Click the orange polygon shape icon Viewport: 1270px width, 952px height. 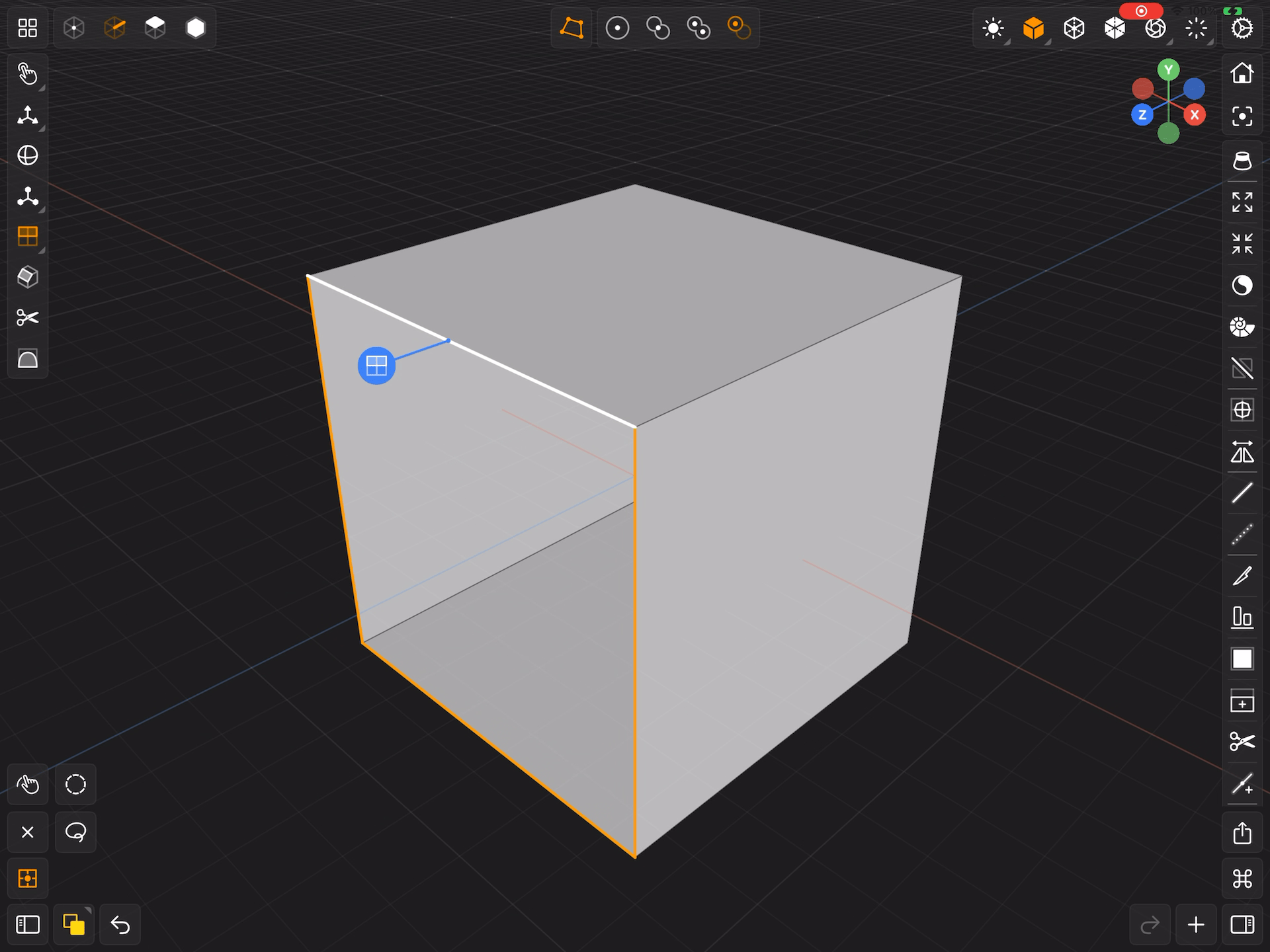(x=571, y=28)
